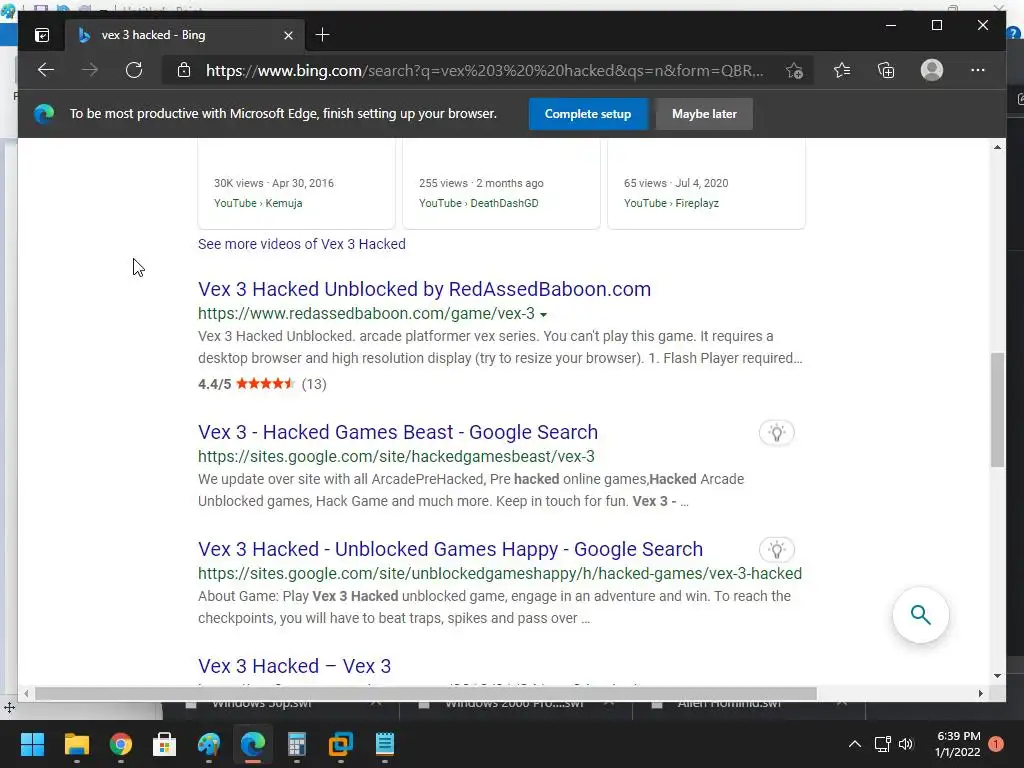Click the horizontal scroll left arrow

(x=26, y=694)
